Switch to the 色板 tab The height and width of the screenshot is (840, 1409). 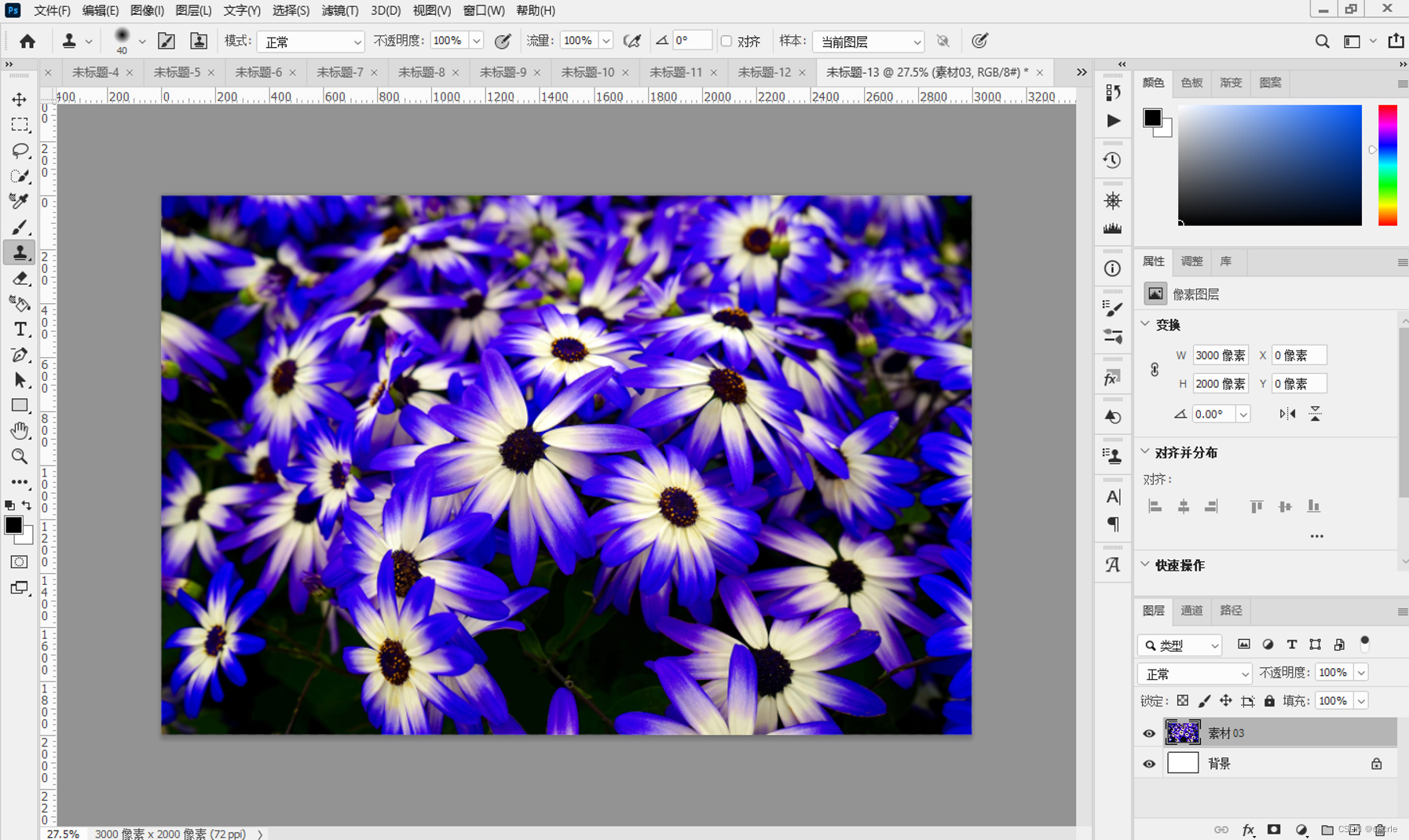[x=1191, y=82]
